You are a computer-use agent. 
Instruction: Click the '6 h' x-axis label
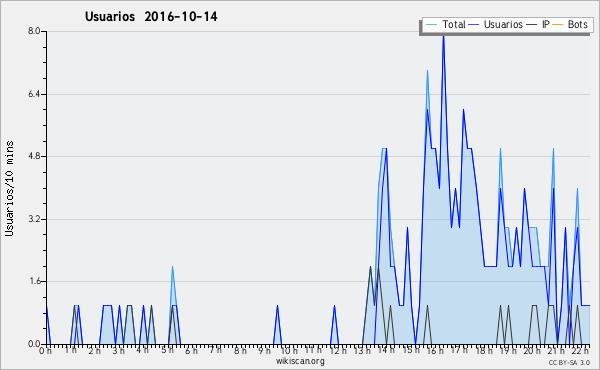191,350
